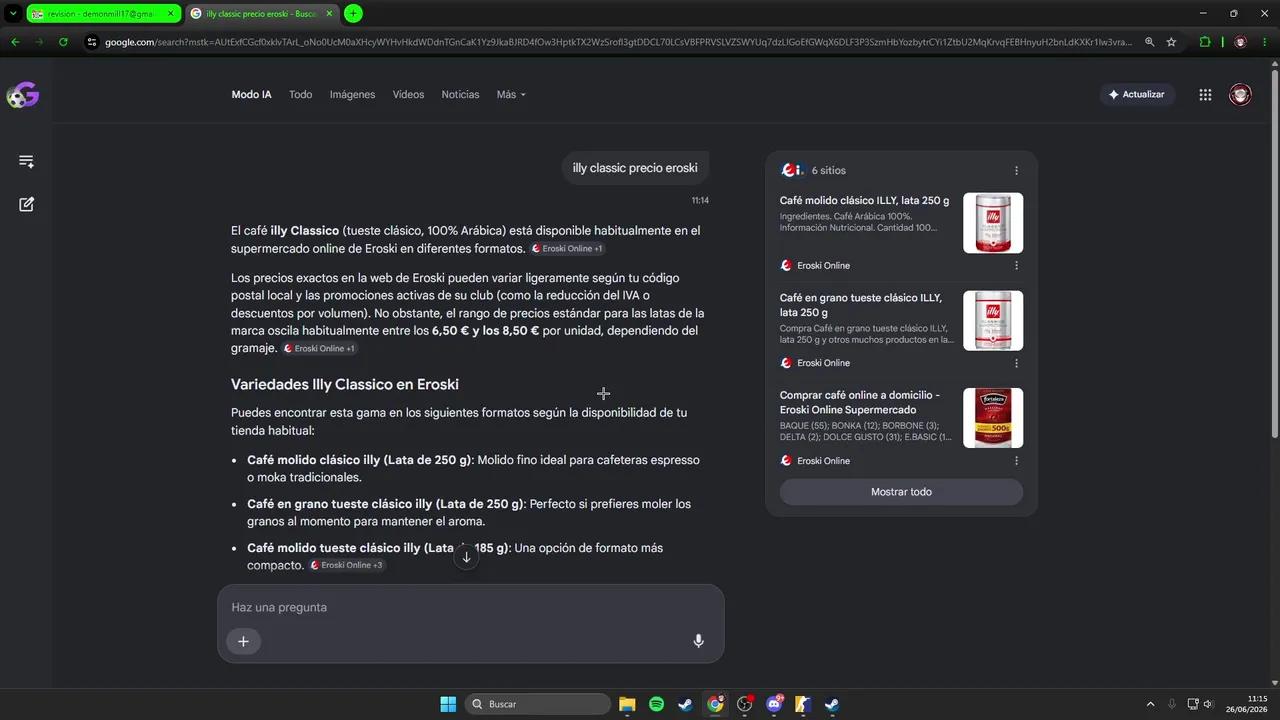The image size is (1280, 720).
Task: Open the Chrome three-dot menu
Action: point(1266,42)
